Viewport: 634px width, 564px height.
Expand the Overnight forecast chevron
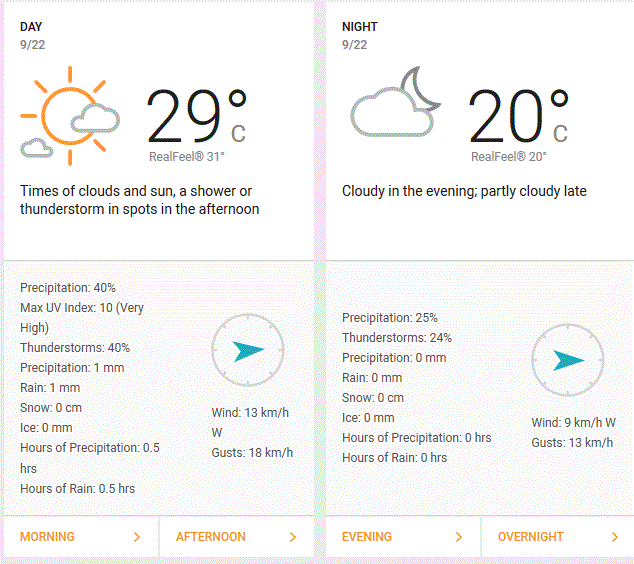pos(615,537)
